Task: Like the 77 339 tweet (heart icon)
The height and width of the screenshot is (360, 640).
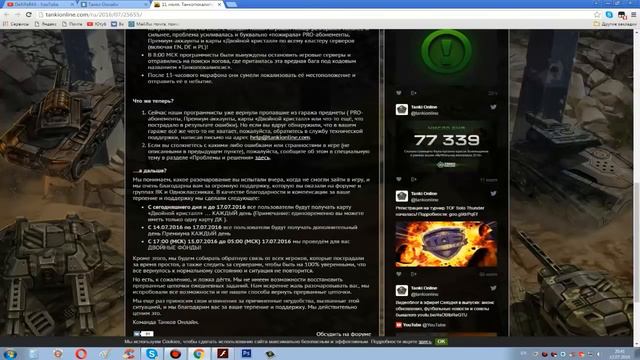Action: pos(399,179)
